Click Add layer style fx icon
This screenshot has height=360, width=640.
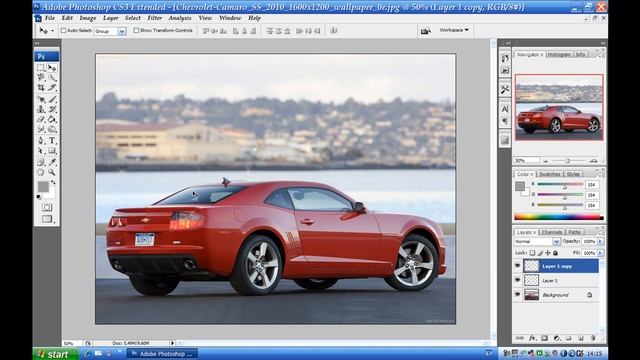coord(532,338)
